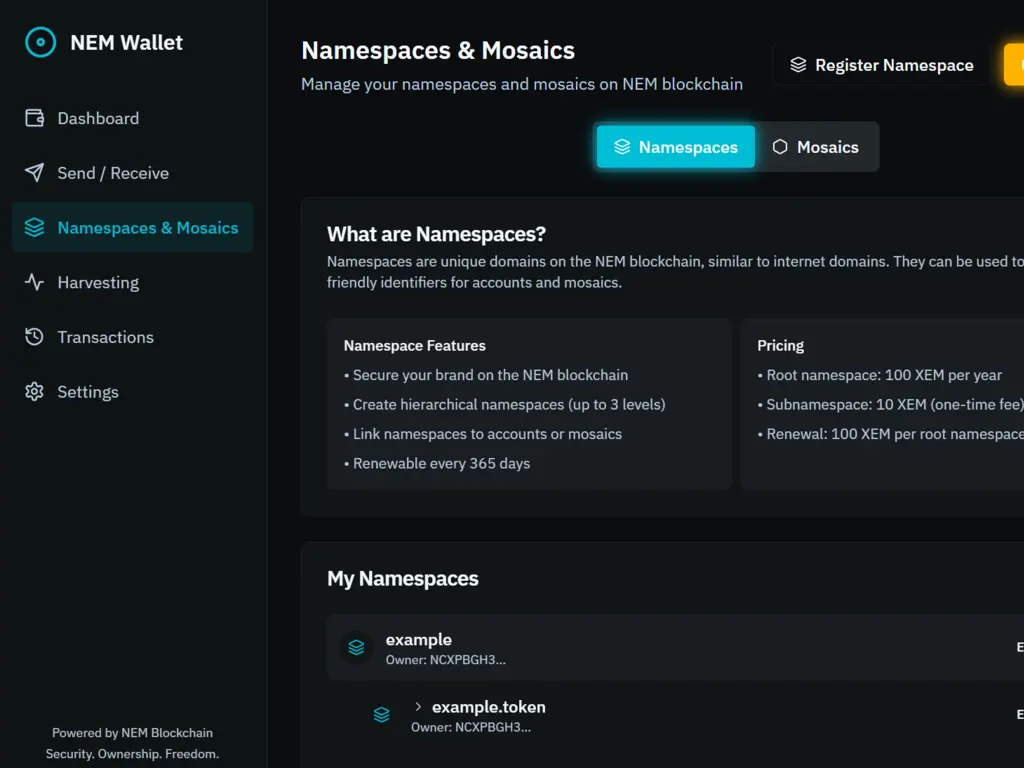Click the Register Namespace button
This screenshot has width=1024, height=768.
click(882, 65)
